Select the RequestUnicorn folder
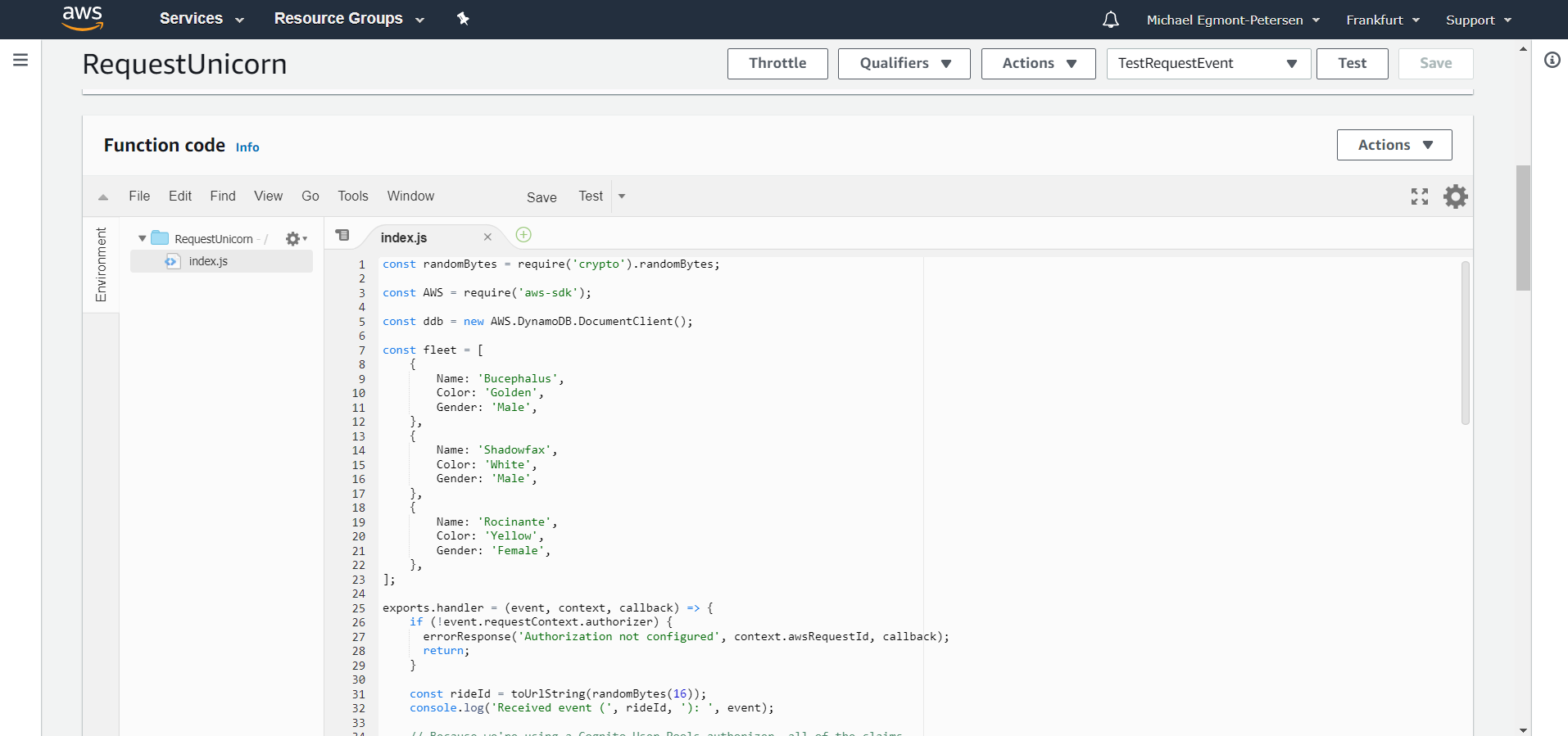This screenshot has height=736, width=1568. (213, 239)
